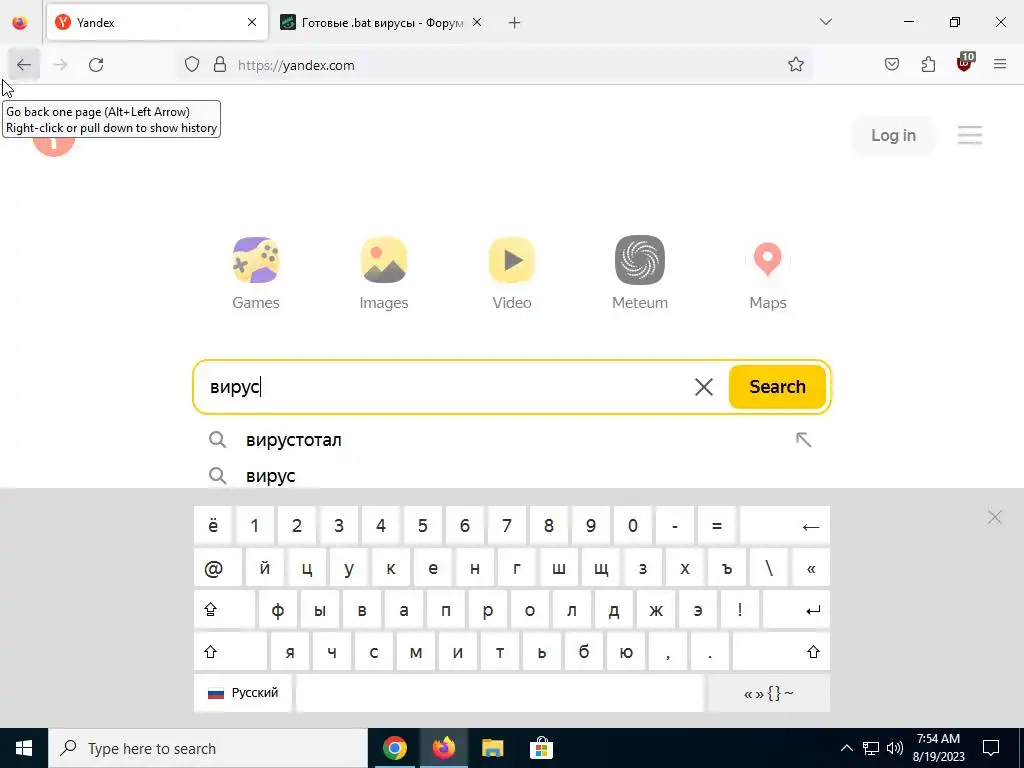Click the yellow Search button
1024x768 pixels.
tap(777, 387)
